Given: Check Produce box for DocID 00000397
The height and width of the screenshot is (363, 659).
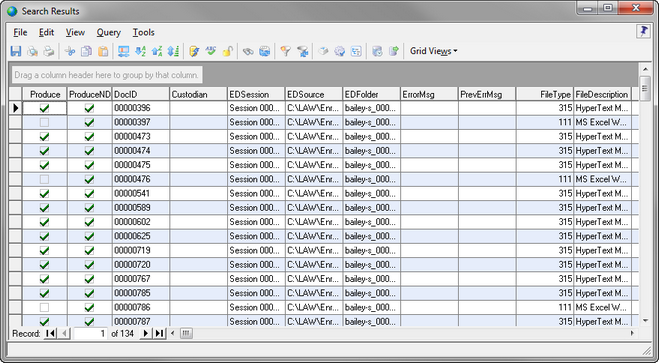Looking at the screenshot, I should click(44, 122).
